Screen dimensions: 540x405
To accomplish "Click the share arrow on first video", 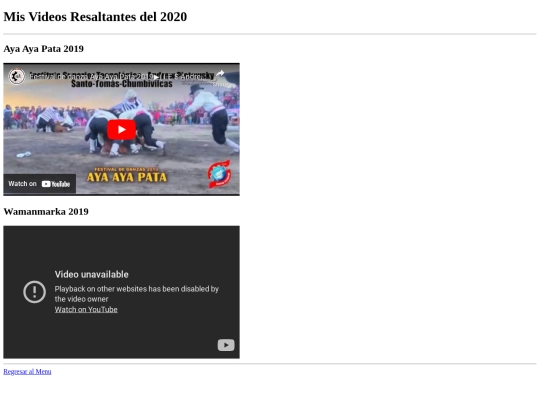I will pos(220,73).
